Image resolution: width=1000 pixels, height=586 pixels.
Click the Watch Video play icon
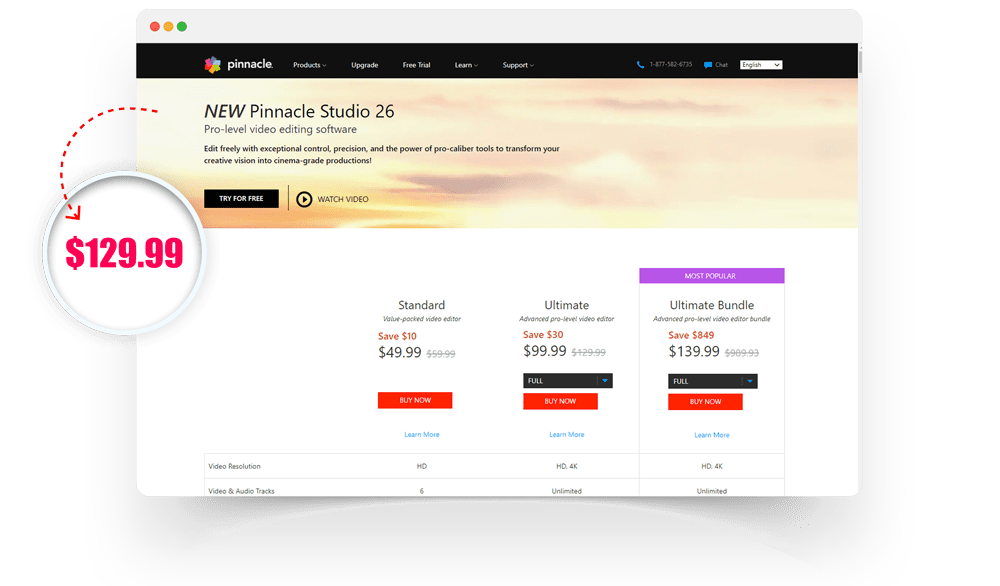coord(304,199)
